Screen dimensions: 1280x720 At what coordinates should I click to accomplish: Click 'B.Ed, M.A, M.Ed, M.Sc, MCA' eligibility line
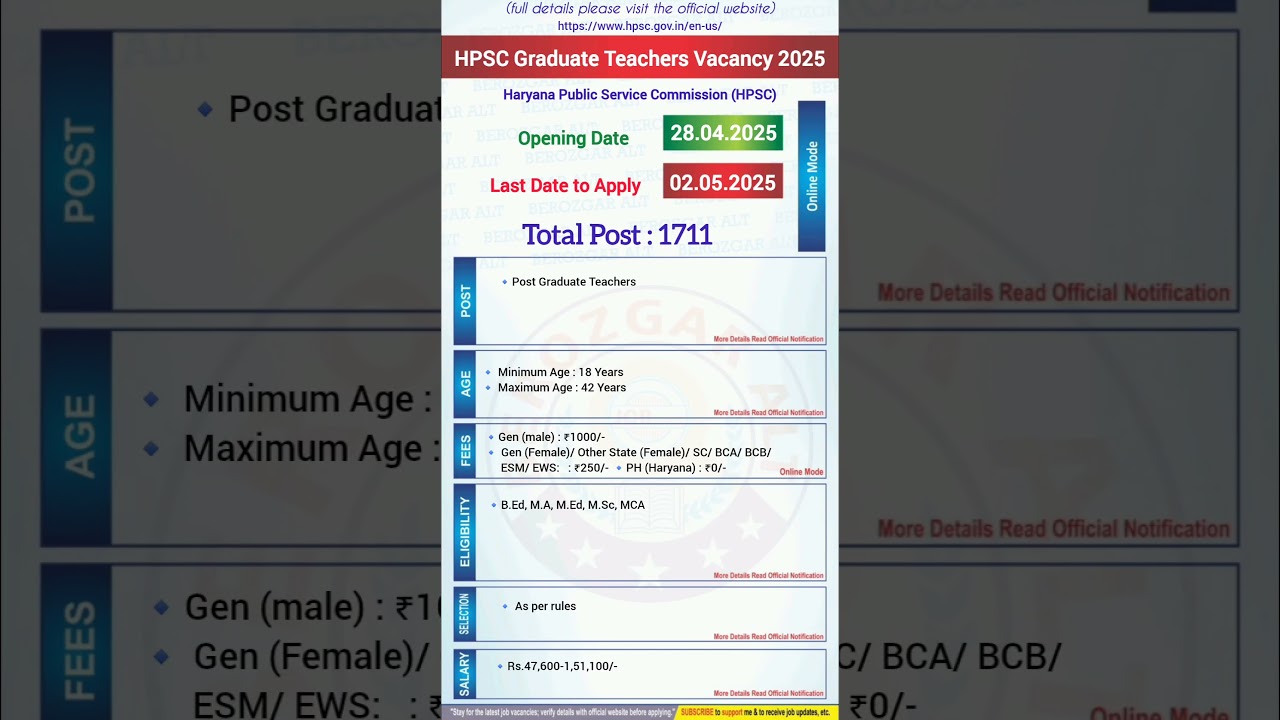point(573,505)
